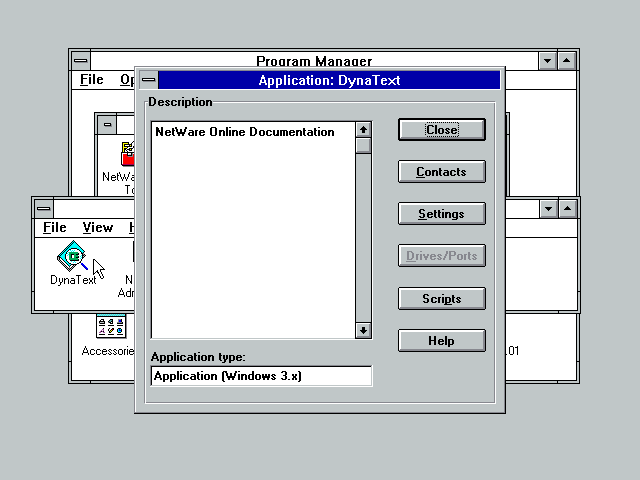
Task: Open the DynaText dialog control menu box
Action: 149,80
